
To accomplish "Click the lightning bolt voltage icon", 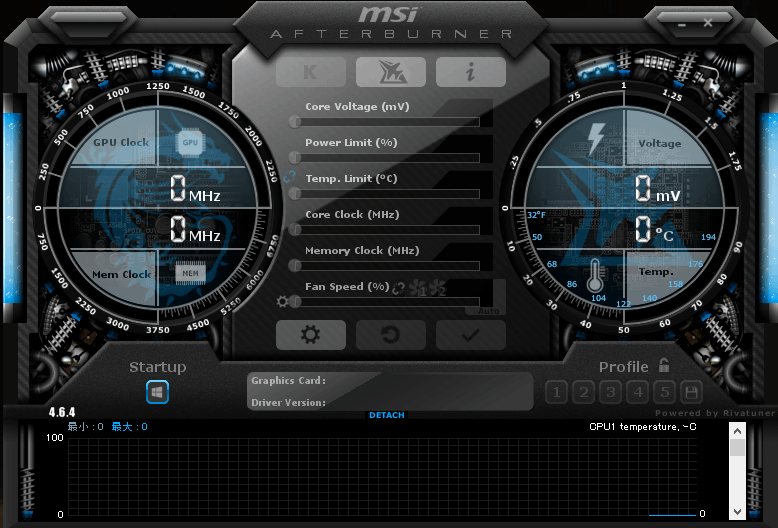I will (595, 139).
